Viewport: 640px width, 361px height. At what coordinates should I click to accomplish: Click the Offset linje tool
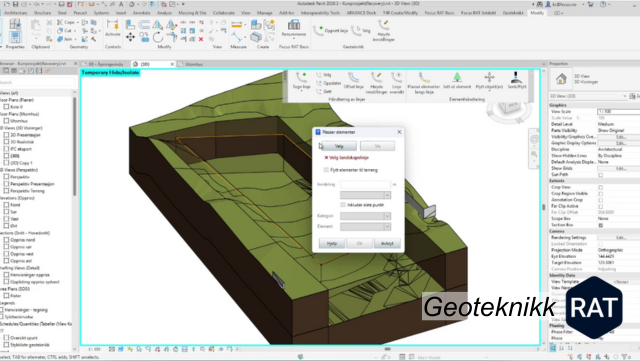click(353, 80)
